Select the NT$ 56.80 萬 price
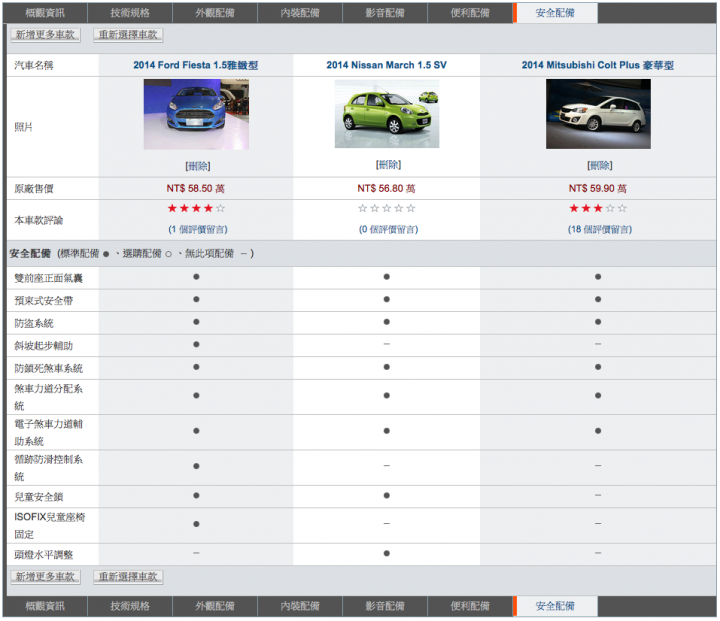The height and width of the screenshot is (621, 720). 386,189
